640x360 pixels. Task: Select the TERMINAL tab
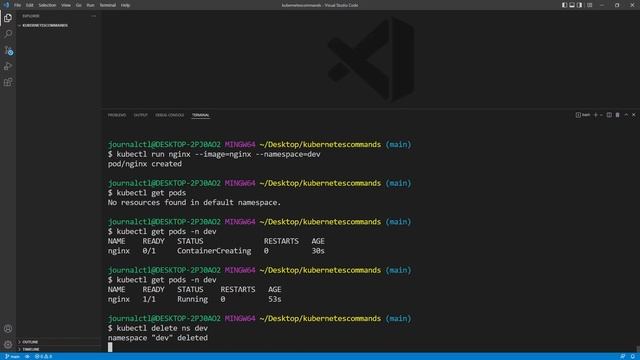(x=200, y=115)
